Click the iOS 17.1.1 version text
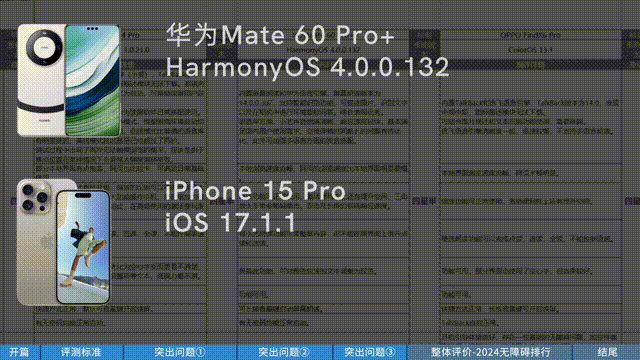The image size is (640, 360). point(230,222)
